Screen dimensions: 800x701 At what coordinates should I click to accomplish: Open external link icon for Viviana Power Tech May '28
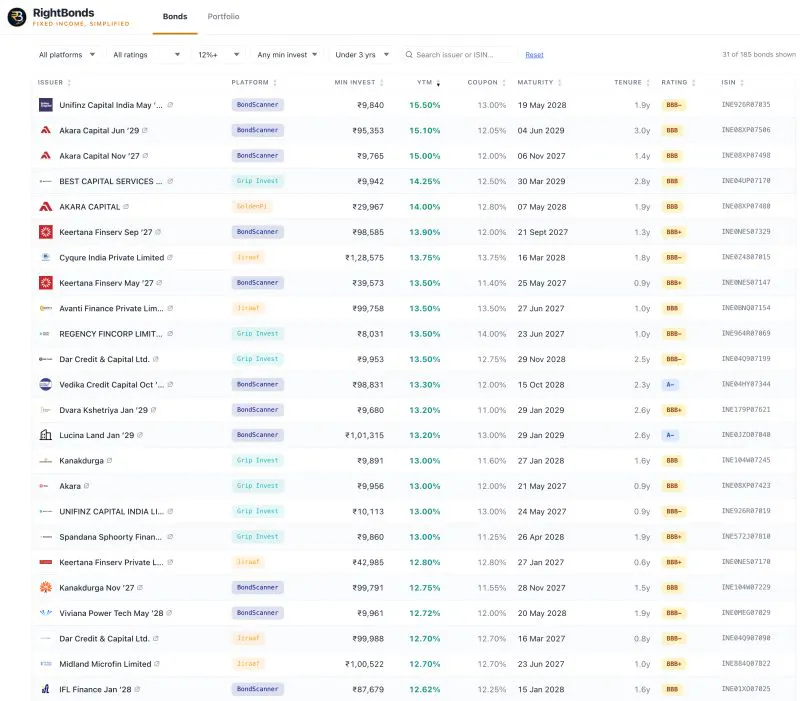(169, 613)
